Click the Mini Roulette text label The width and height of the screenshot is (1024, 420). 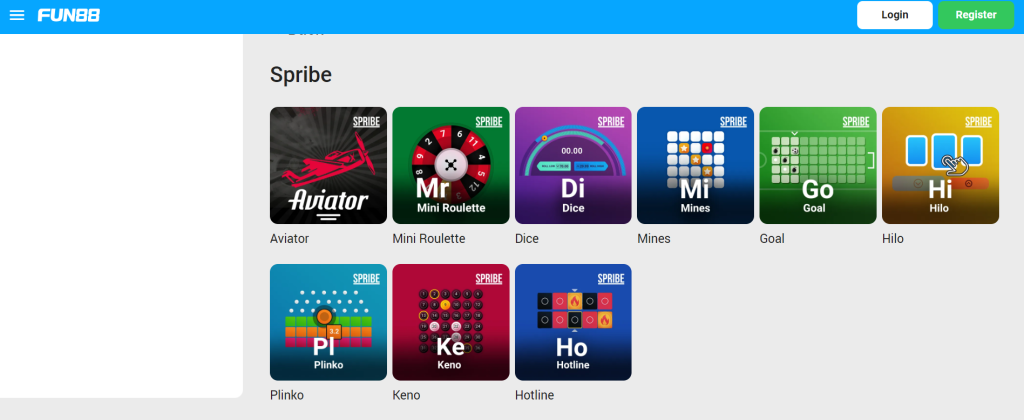428,239
